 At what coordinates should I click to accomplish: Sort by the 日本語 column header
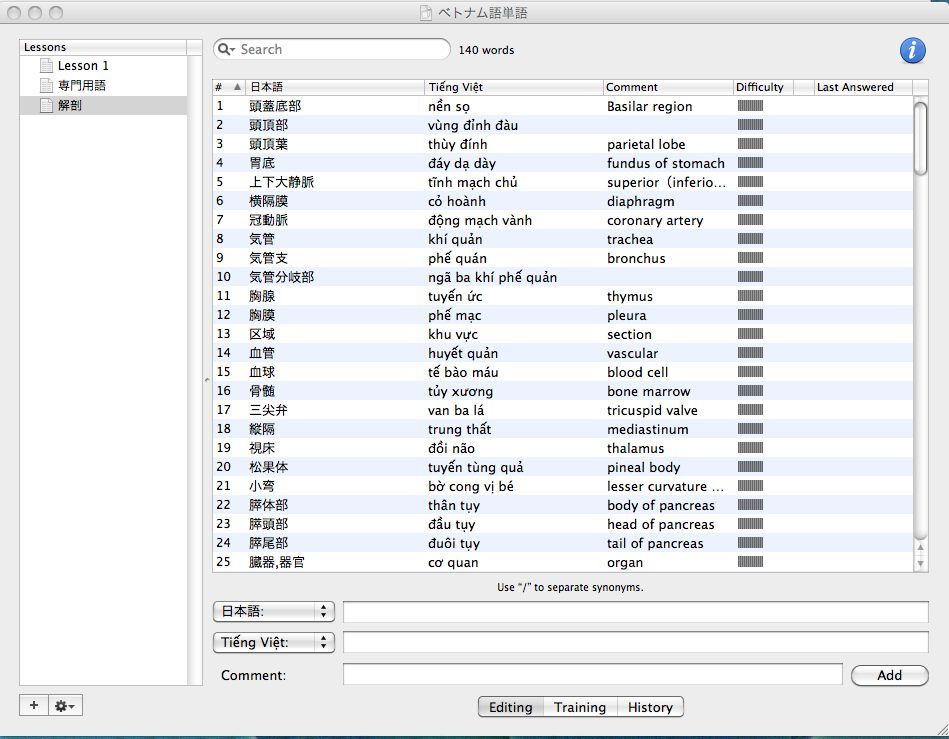pos(335,87)
